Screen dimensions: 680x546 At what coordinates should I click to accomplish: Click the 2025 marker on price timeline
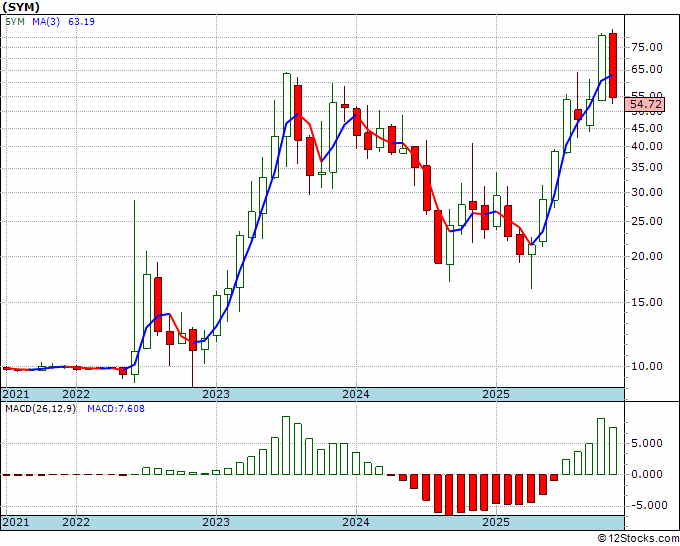[496, 394]
